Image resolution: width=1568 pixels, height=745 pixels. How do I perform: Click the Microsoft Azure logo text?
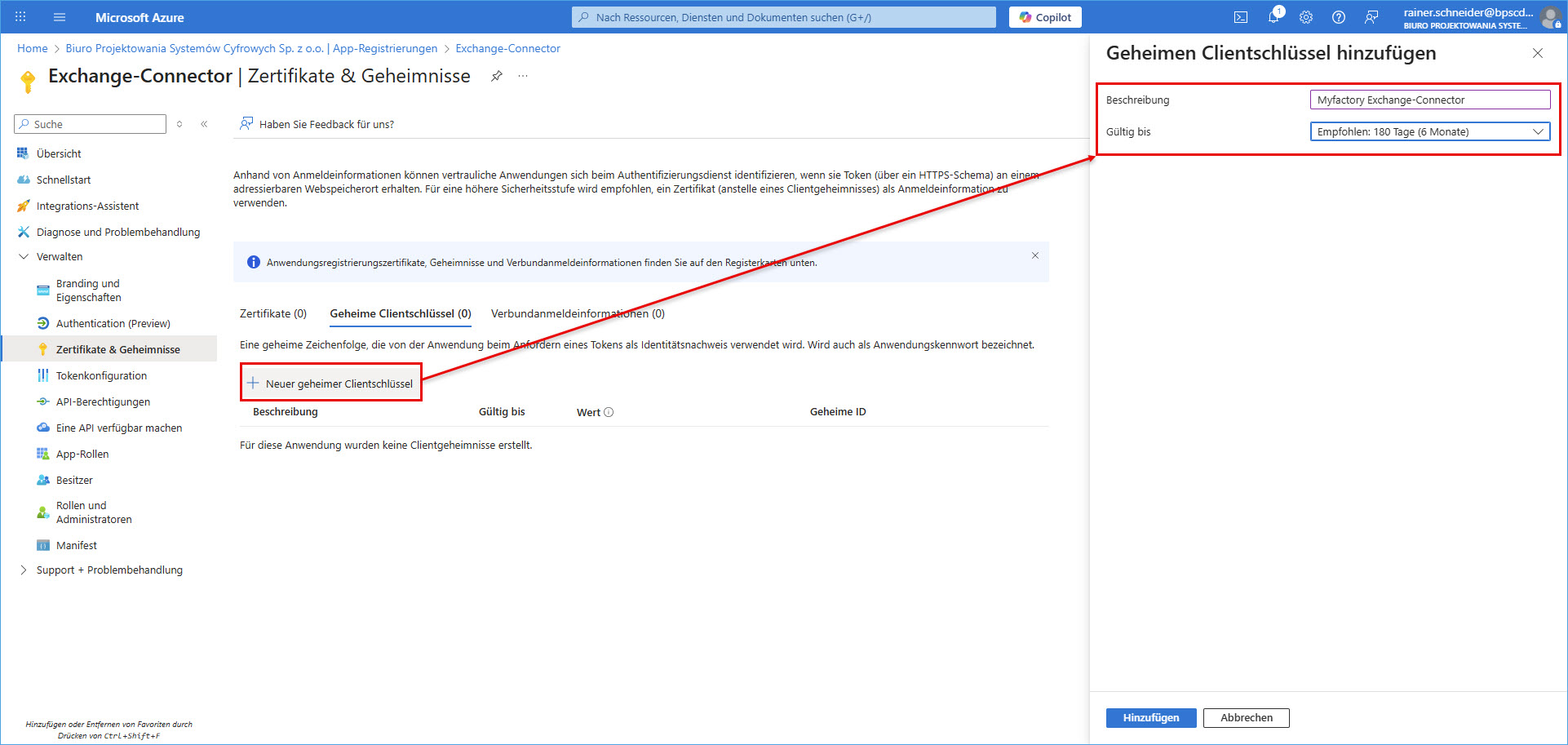tap(140, 17)
